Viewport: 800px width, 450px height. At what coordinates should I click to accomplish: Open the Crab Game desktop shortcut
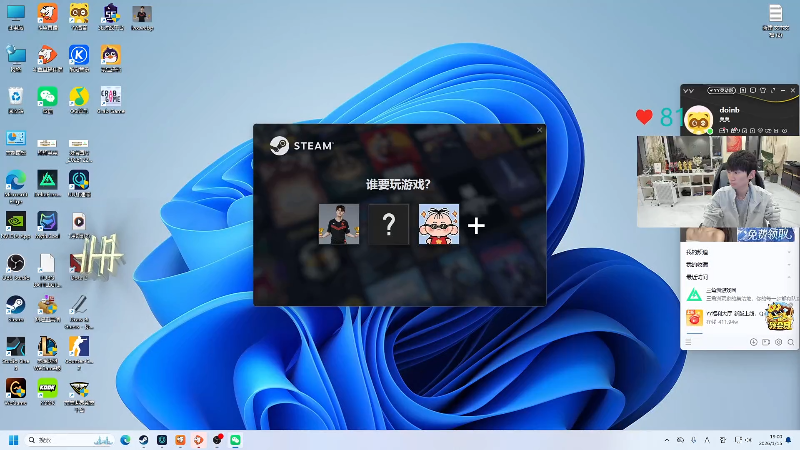click(111, 99)
